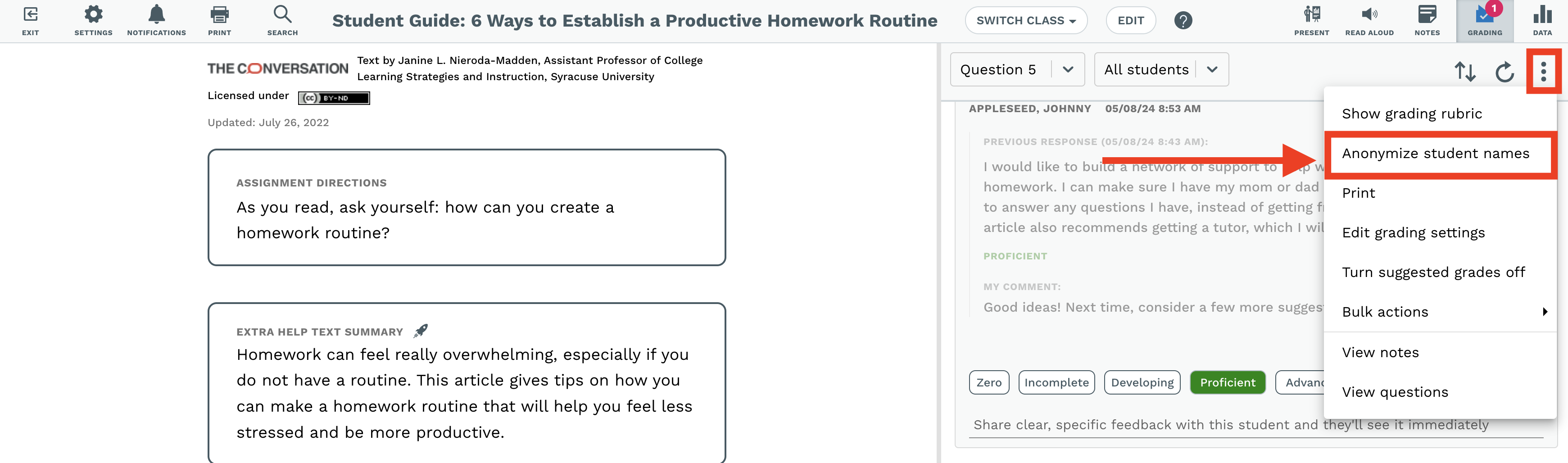1568x463 pixels.
Task: Select the Zero grade option
Action: (x=988, y=383)
